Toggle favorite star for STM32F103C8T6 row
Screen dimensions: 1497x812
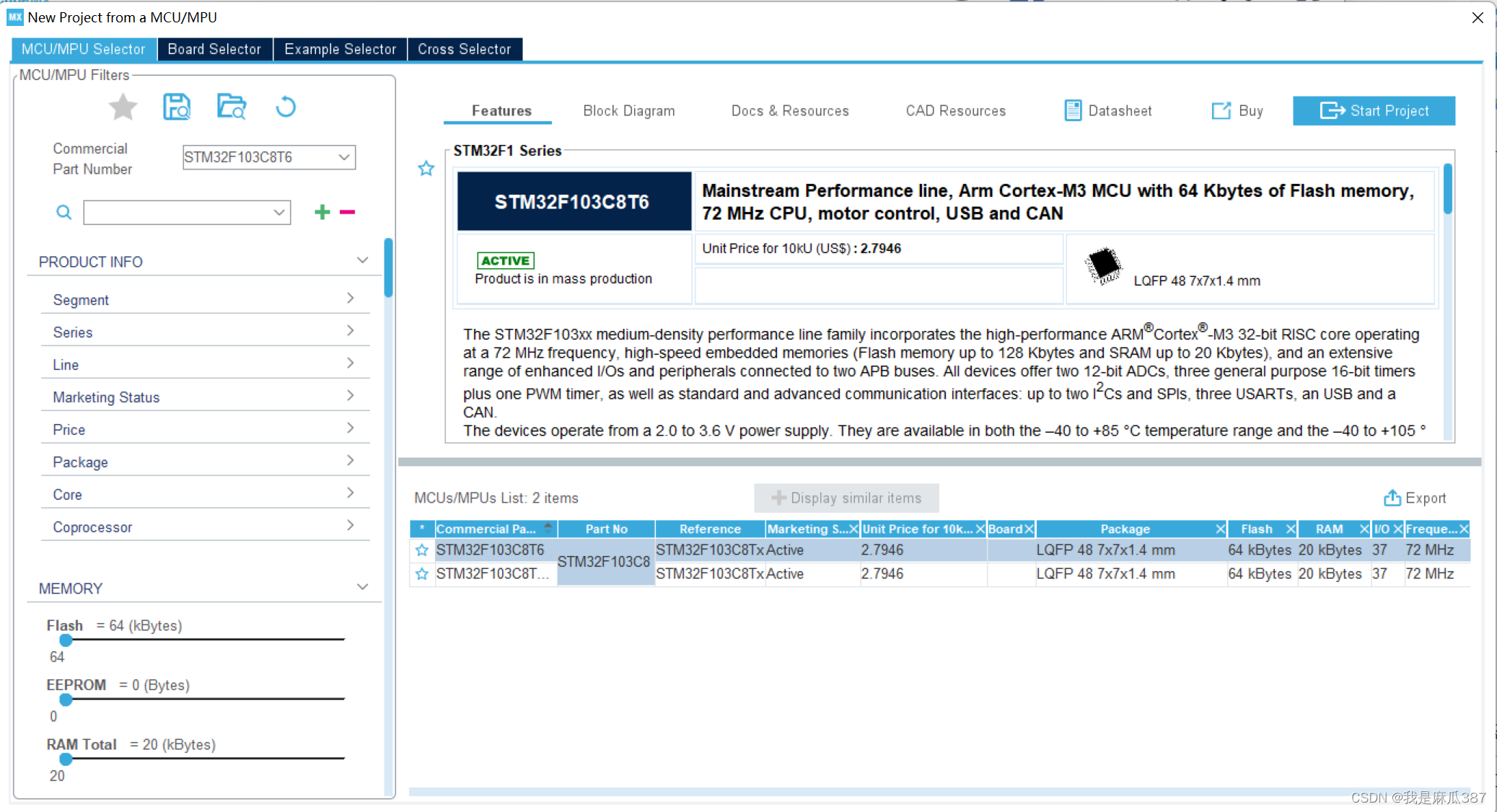(x=422, y=550)
